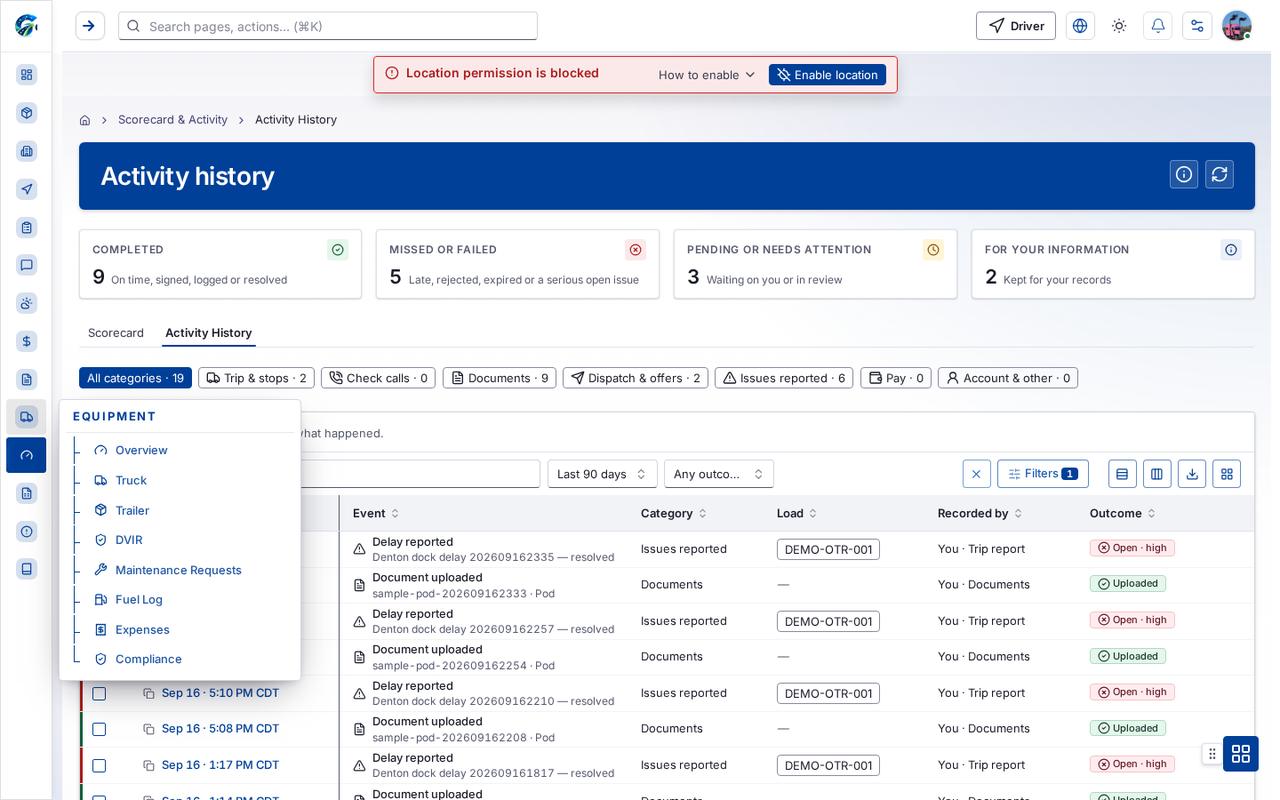
Task: Filter by Issues reported category chip
Action: (784, 378)
